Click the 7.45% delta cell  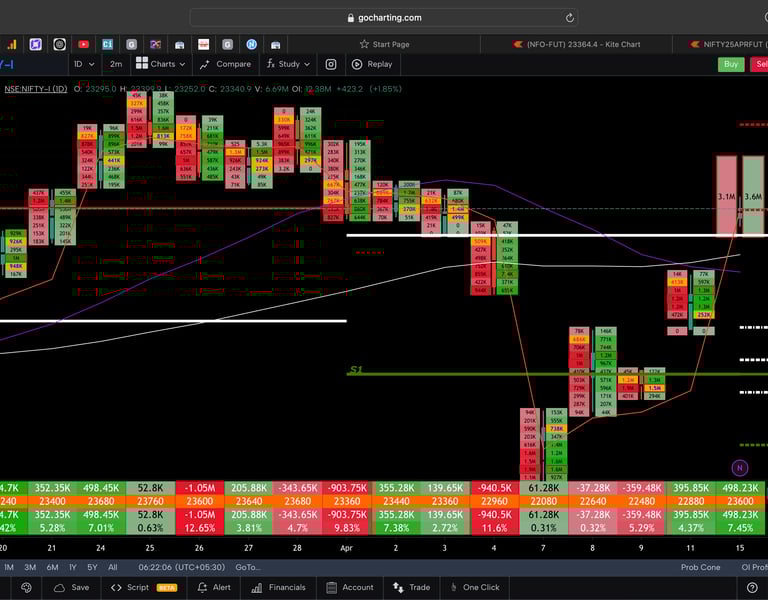point(740,528)
